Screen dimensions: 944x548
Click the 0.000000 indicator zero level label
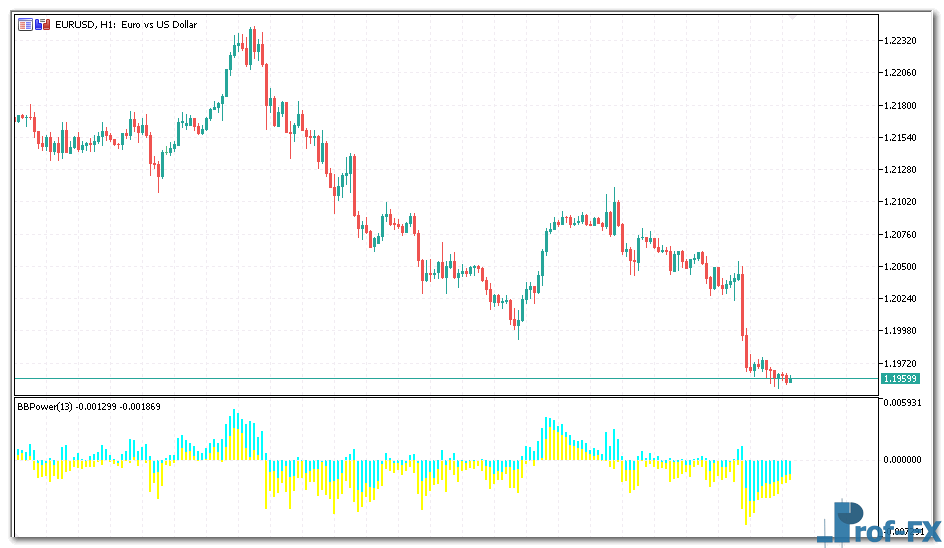pyautogui.click(x=907, y=460)
